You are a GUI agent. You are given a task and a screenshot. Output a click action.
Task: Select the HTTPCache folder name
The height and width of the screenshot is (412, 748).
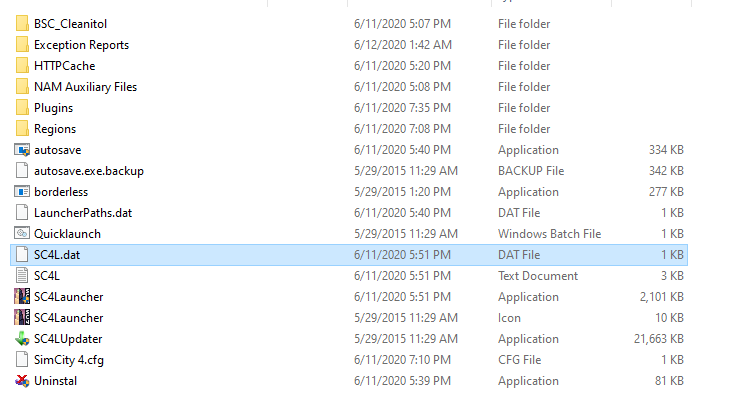pyautogui.click(x=64, y=66)
